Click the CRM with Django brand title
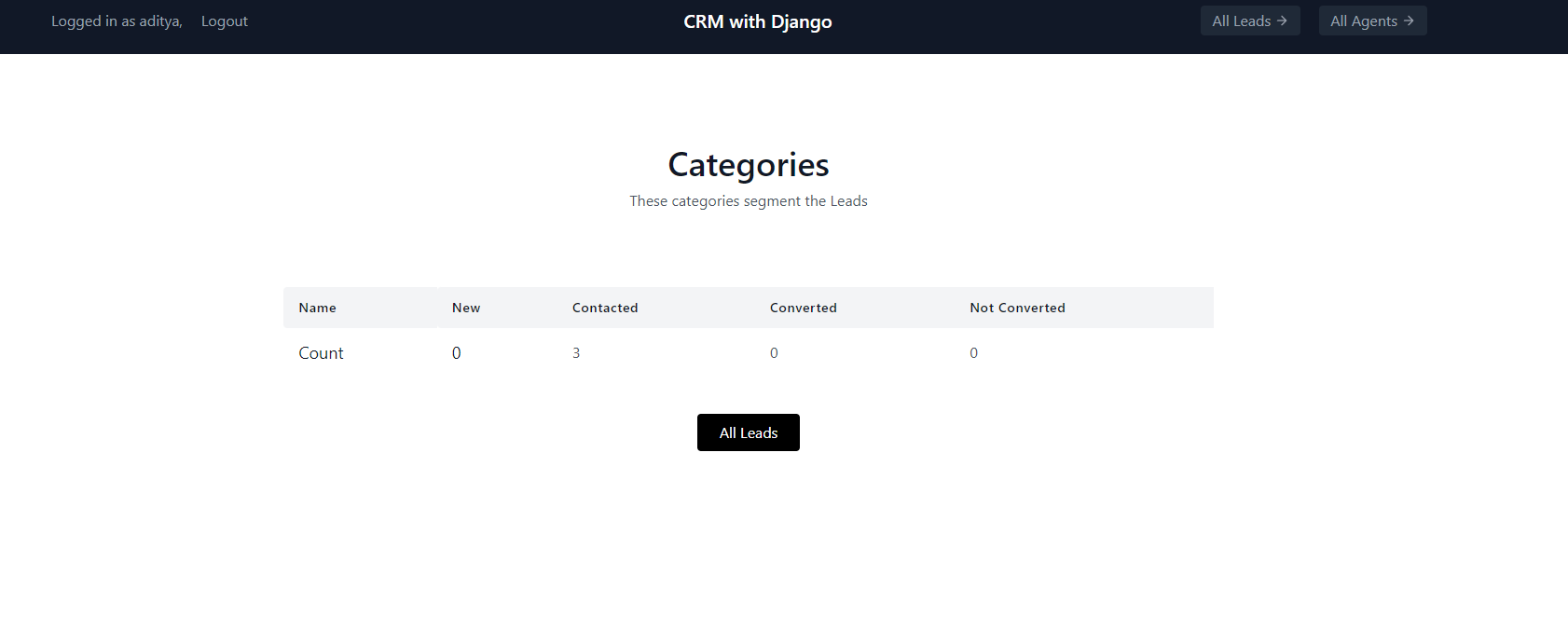1568x631 pixels. (x=757, y=21)
